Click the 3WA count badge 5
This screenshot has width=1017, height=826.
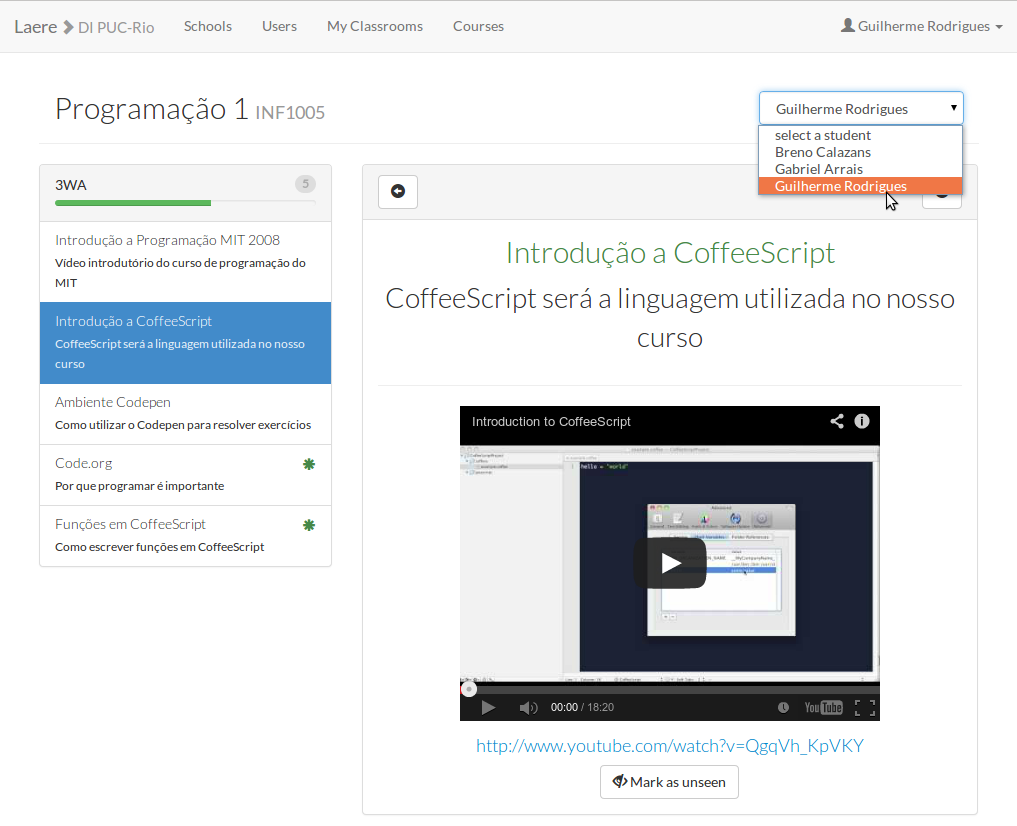[x=305, y=184]
